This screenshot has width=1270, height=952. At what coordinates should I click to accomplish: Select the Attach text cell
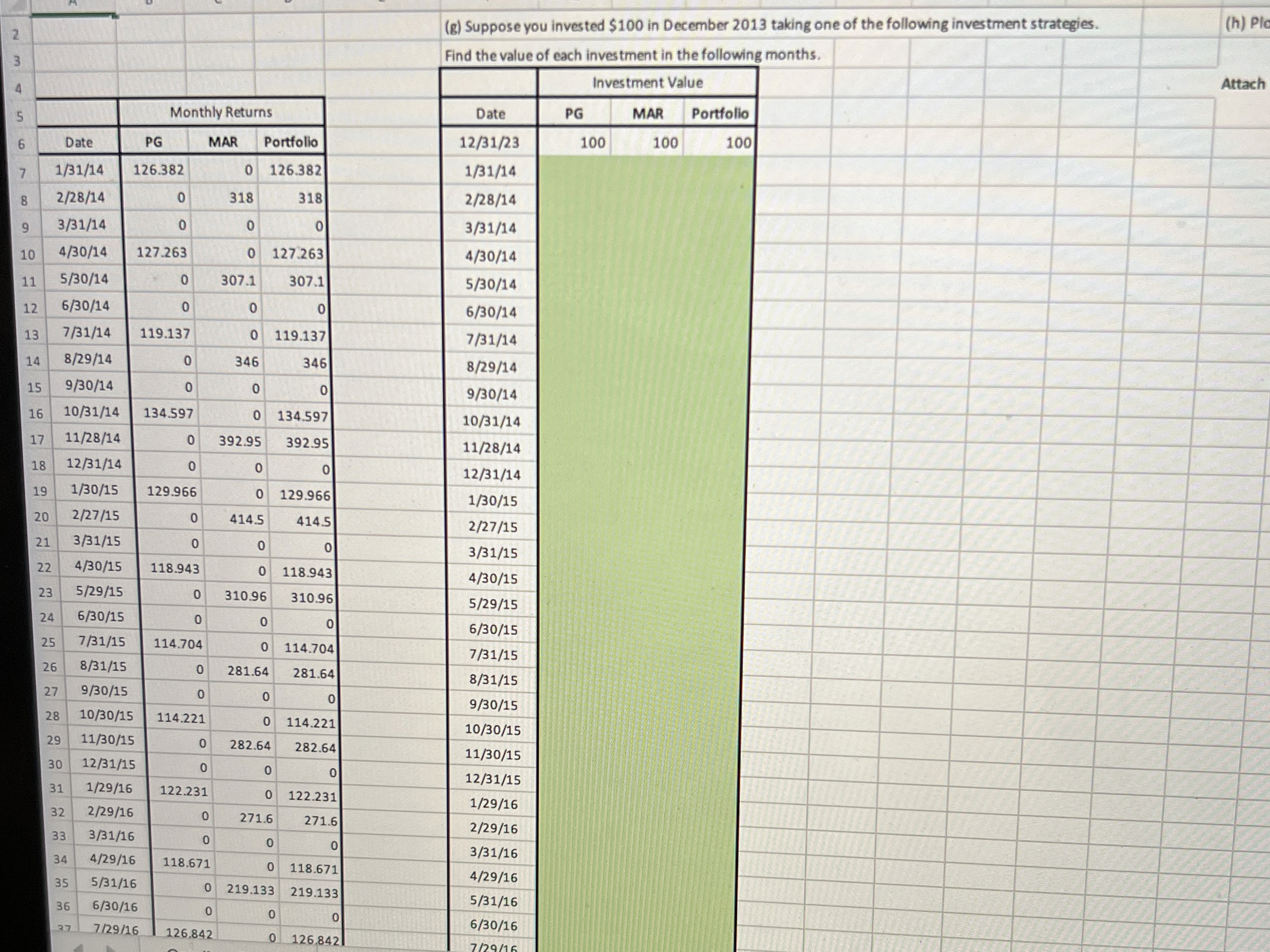click(1242, 84)
